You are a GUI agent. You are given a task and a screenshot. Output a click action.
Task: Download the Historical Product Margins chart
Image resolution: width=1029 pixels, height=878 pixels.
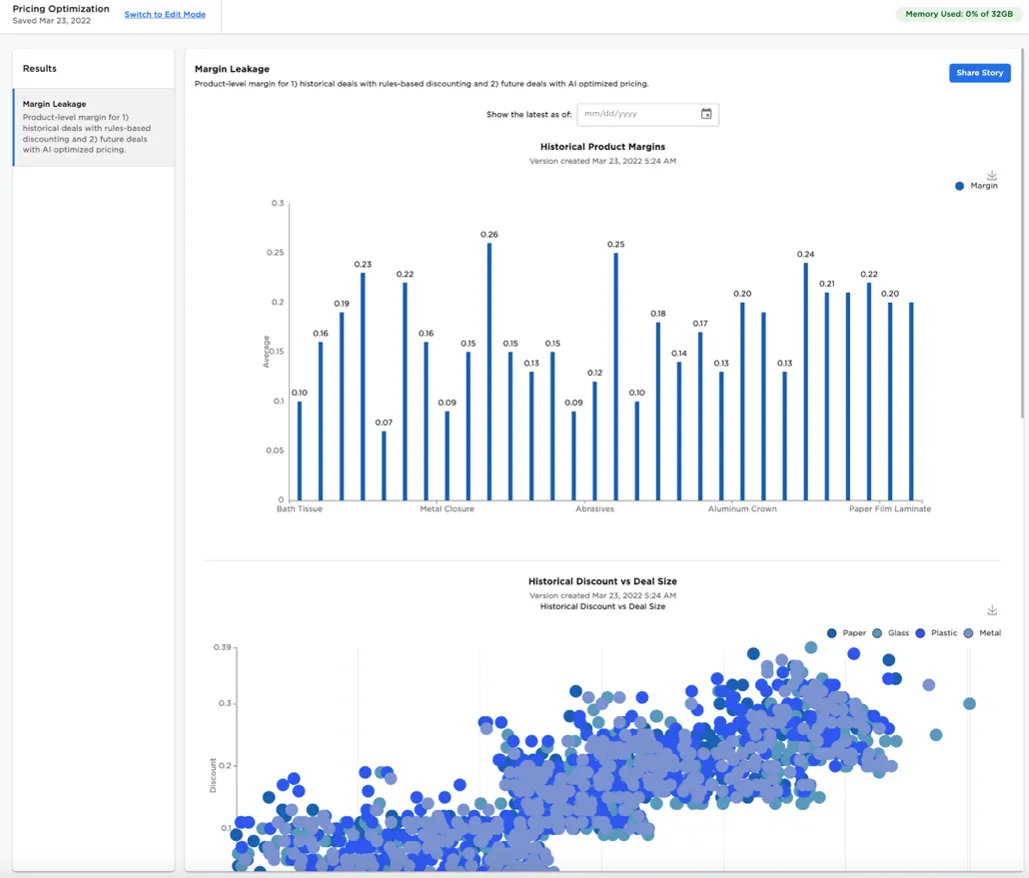pos(992,175)
